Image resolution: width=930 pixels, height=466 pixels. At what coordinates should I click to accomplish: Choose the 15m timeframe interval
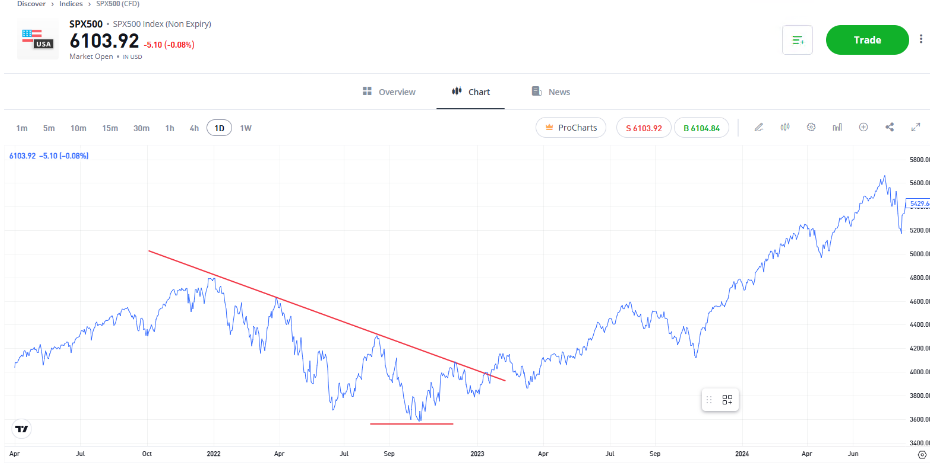[x=110, y=128]
